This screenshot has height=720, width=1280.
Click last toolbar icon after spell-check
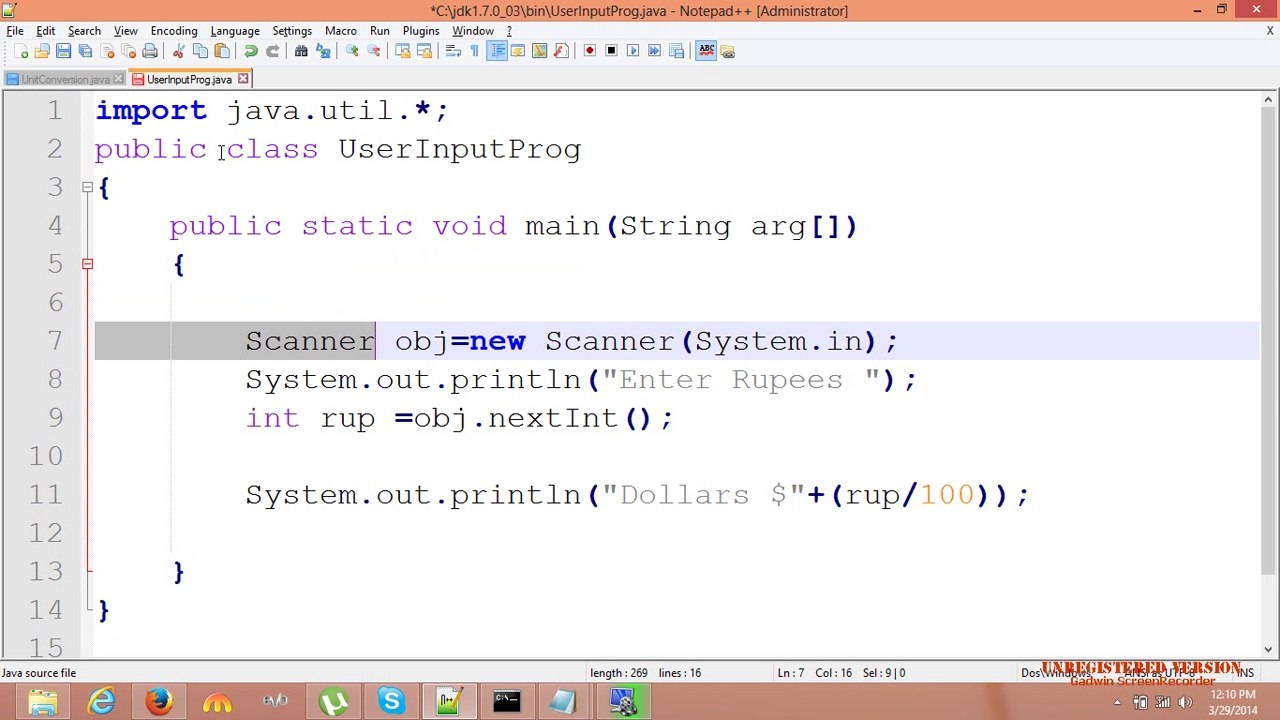click(x=728, y=51)
